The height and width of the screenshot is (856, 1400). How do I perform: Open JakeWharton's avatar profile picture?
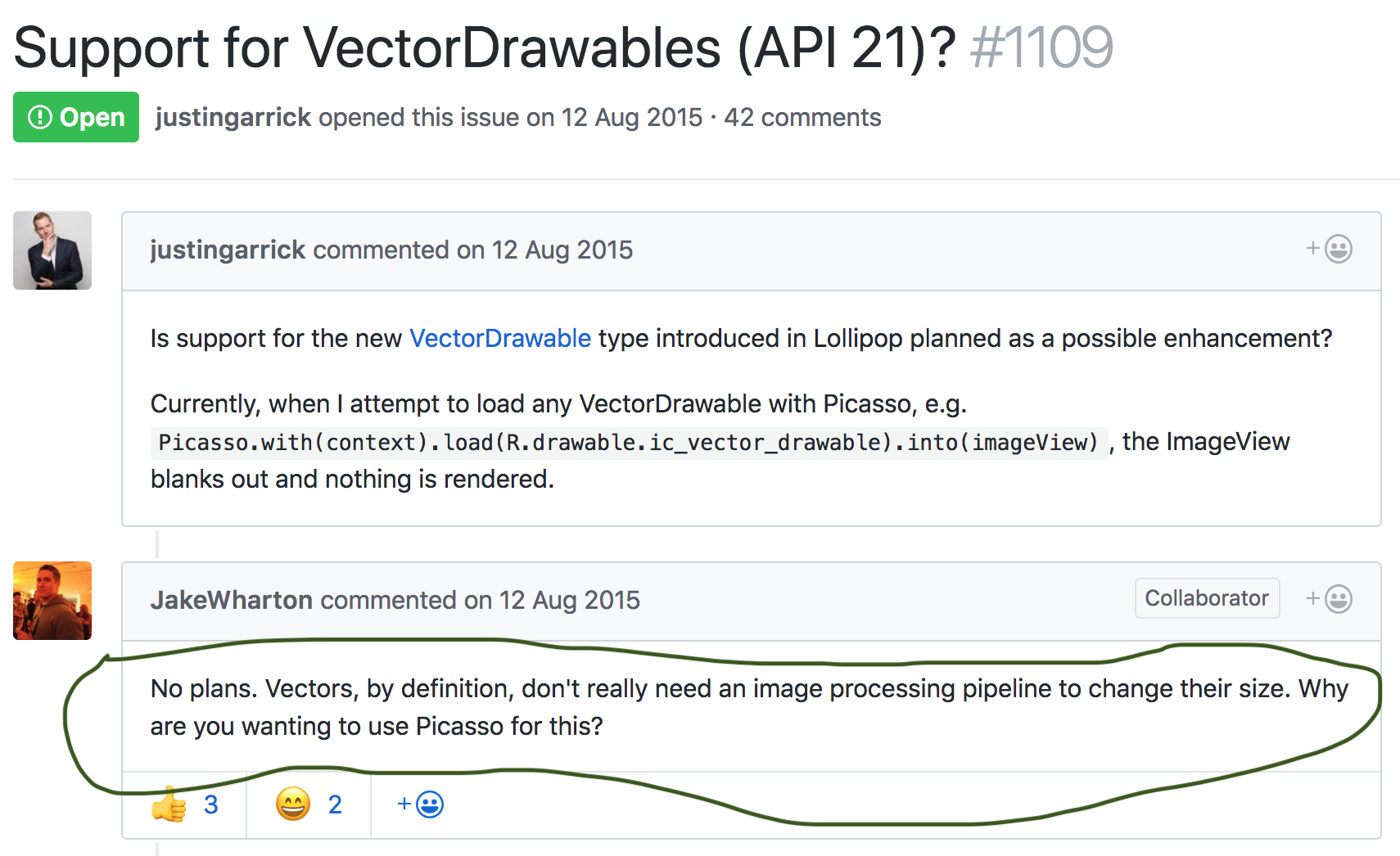pyautogui.click(x=52, y=601)
